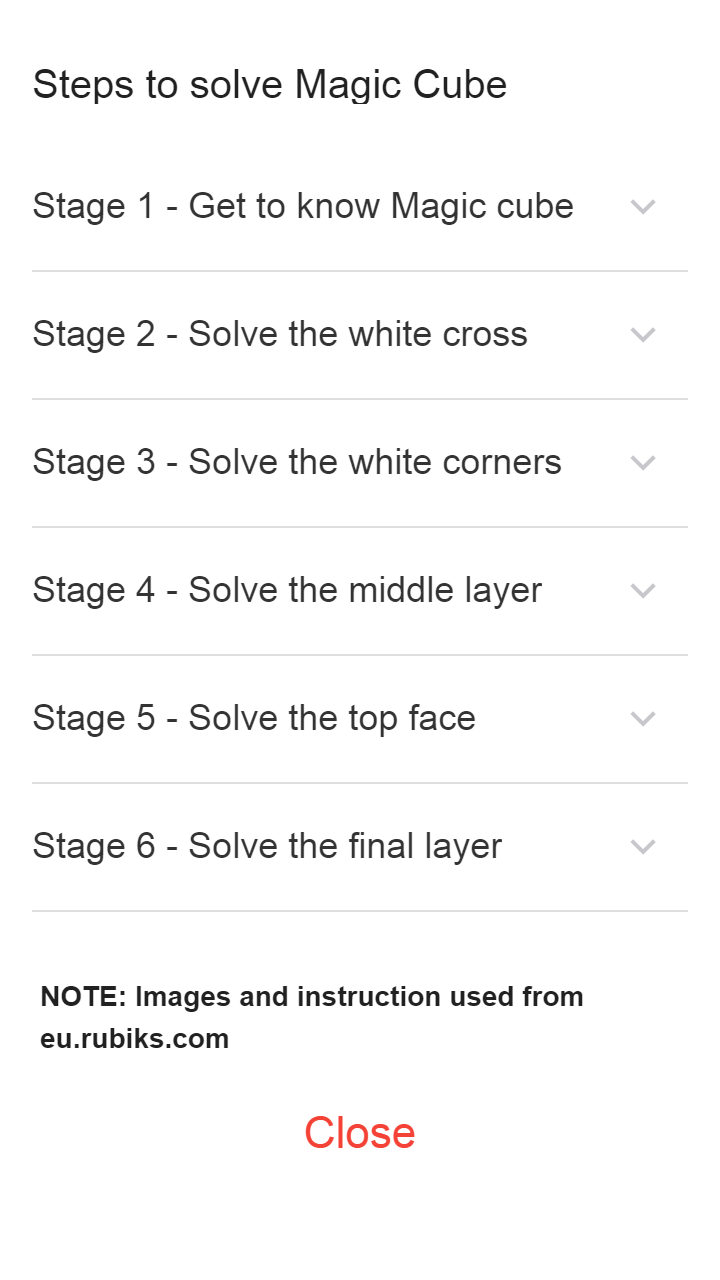Image resolution: width=720 pixels, height=1280 pixels.
Task: Expand the Stage 3 white corners chevron
Action: point(643,463)
